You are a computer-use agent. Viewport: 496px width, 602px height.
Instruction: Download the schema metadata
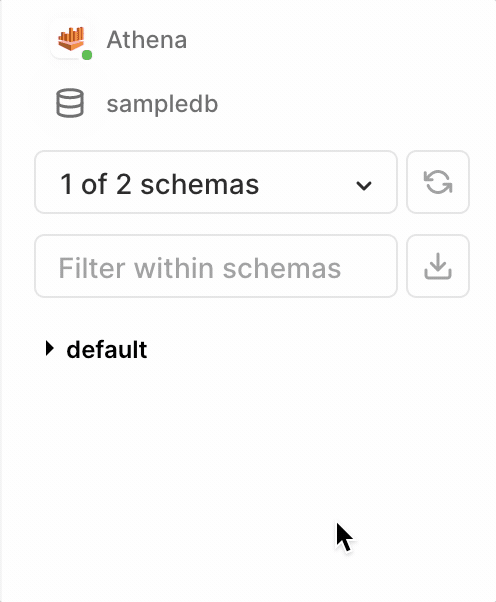coord(438,266)
